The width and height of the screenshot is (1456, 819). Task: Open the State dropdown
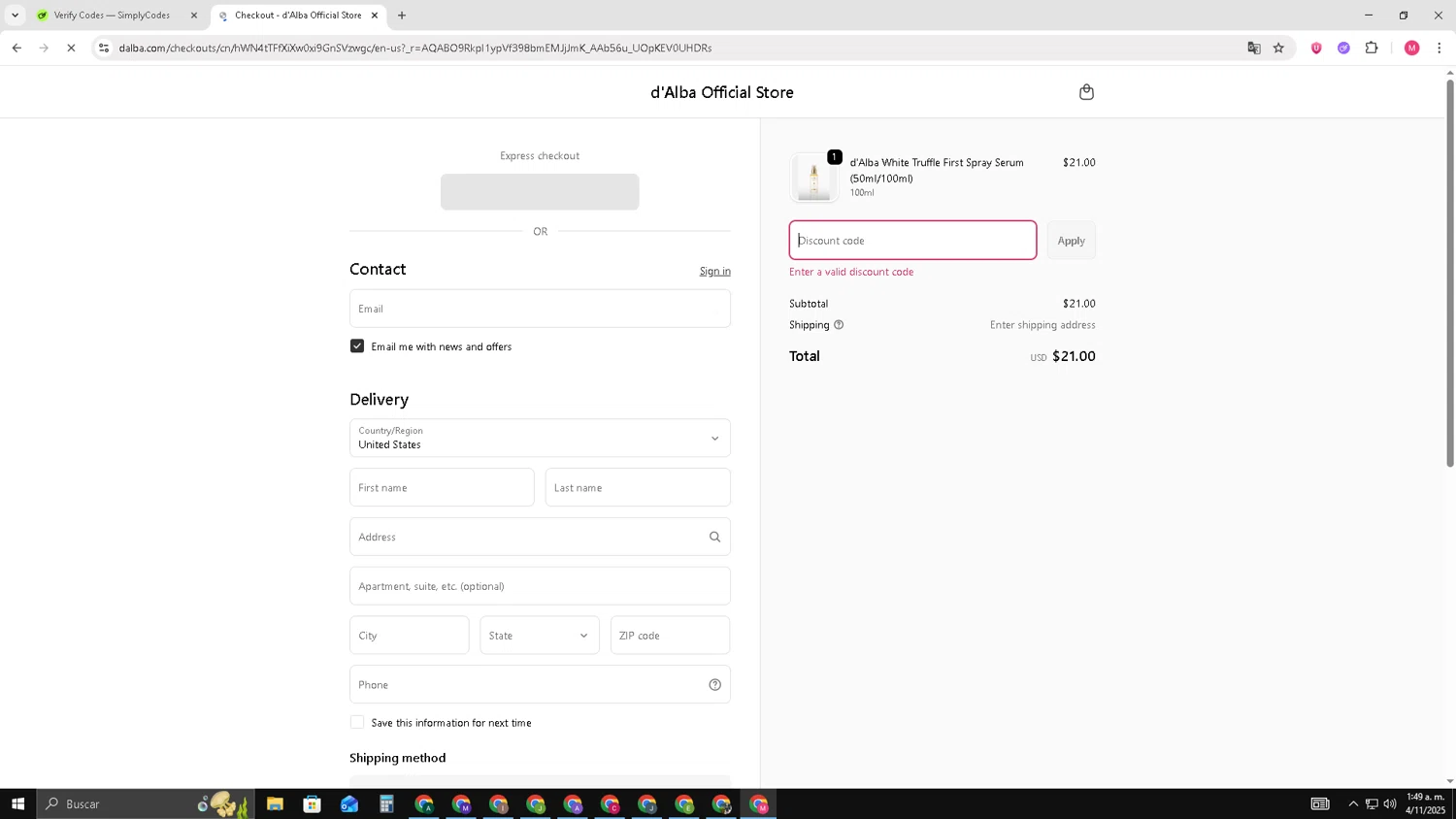click(540, 636)
